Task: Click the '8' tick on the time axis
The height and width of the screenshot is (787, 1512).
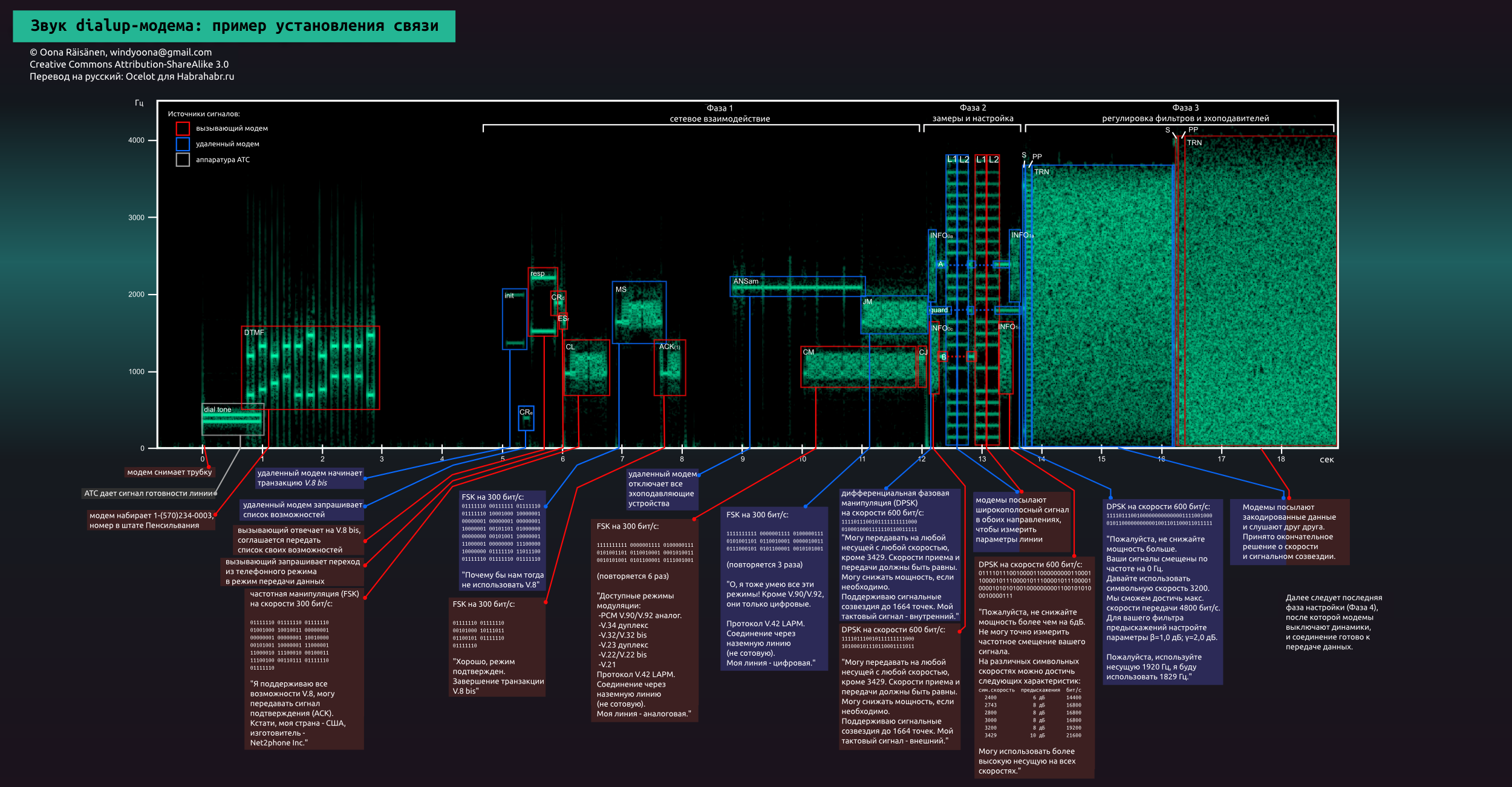Action: point(682,459)
